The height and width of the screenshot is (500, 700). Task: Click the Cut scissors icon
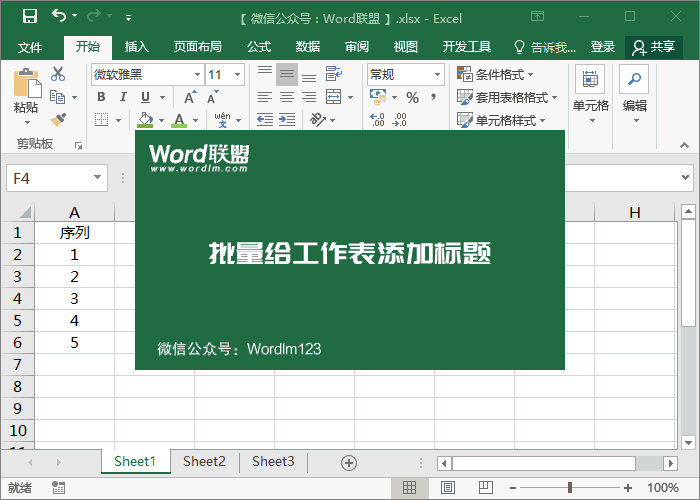pos(58,74)
